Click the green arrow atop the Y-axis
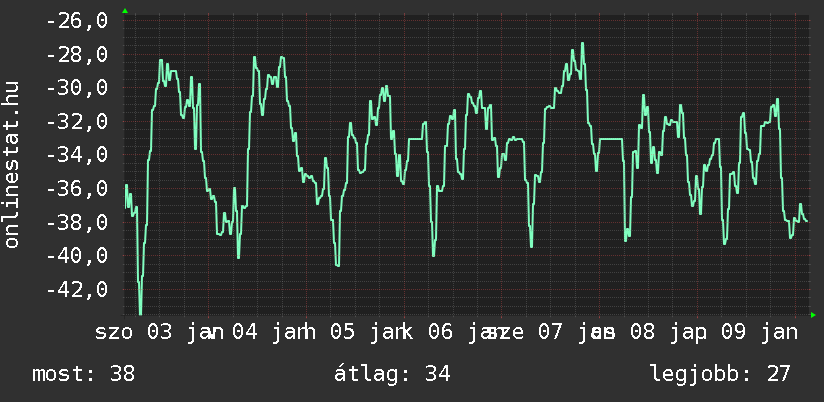The image size is (824, 402). pyautogui.click(x=124, y=11)
